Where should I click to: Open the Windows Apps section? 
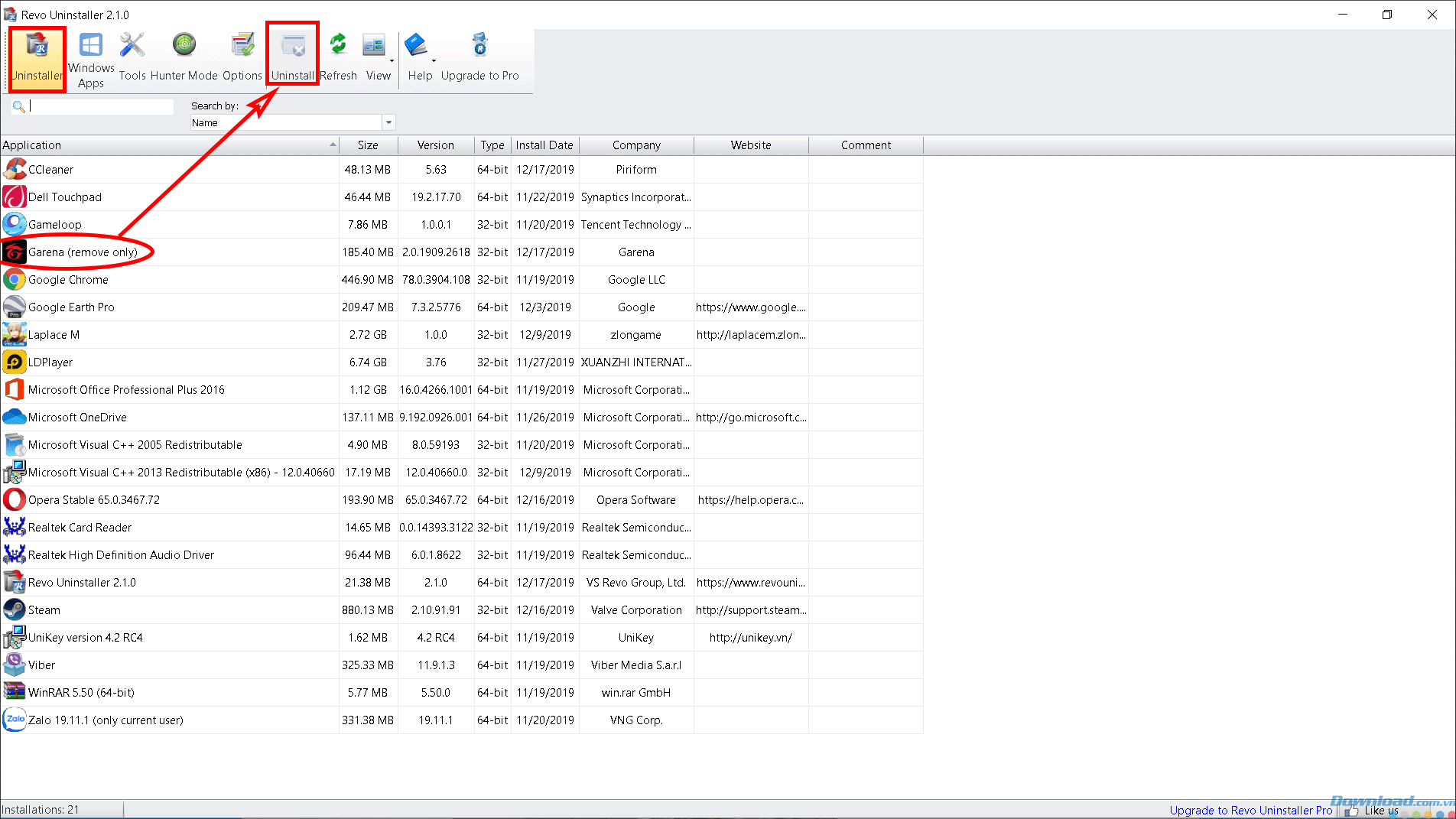90,59
